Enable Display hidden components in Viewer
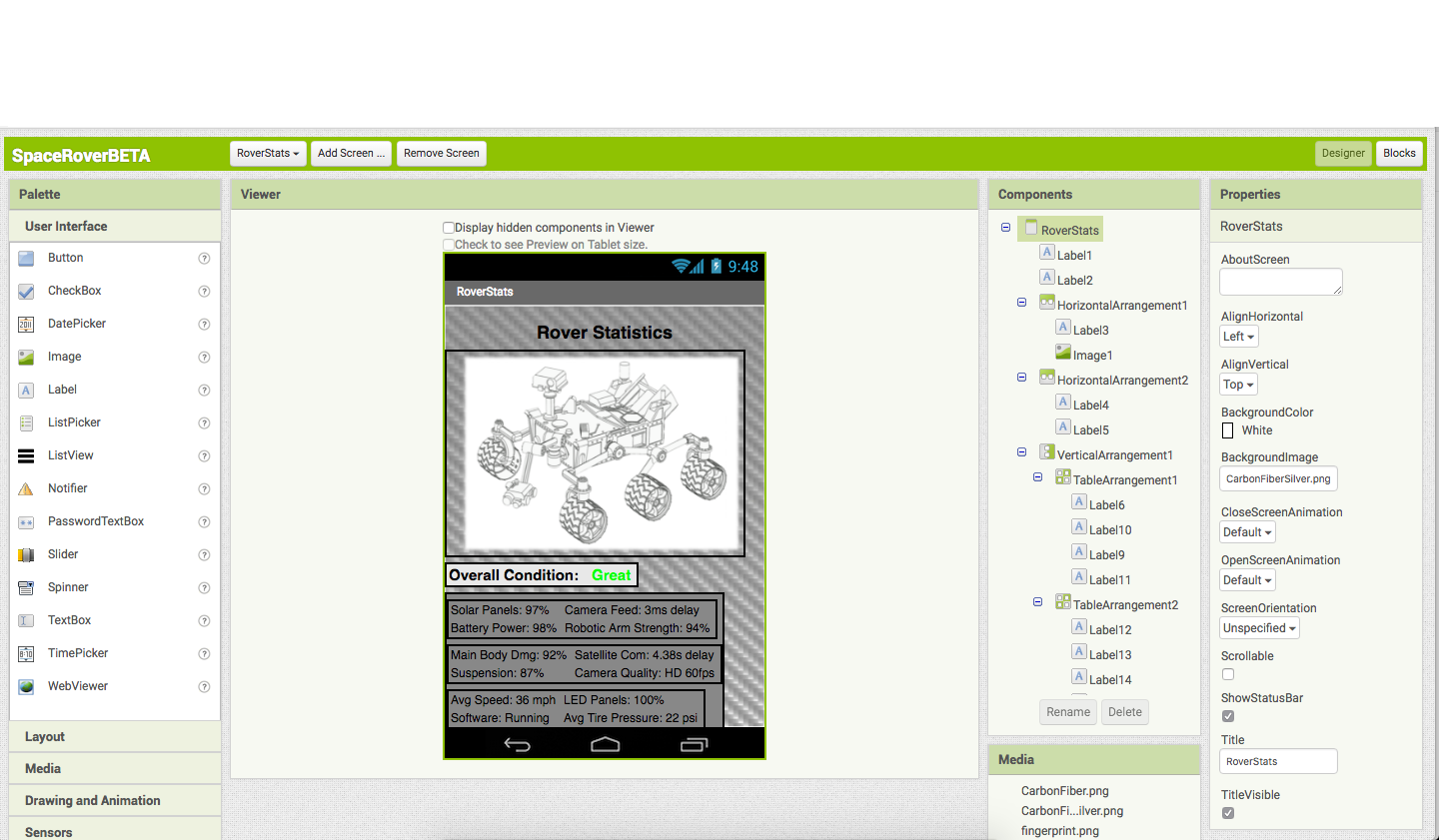The height and width of the screenshot is (840, 1439). click(449, 228)
